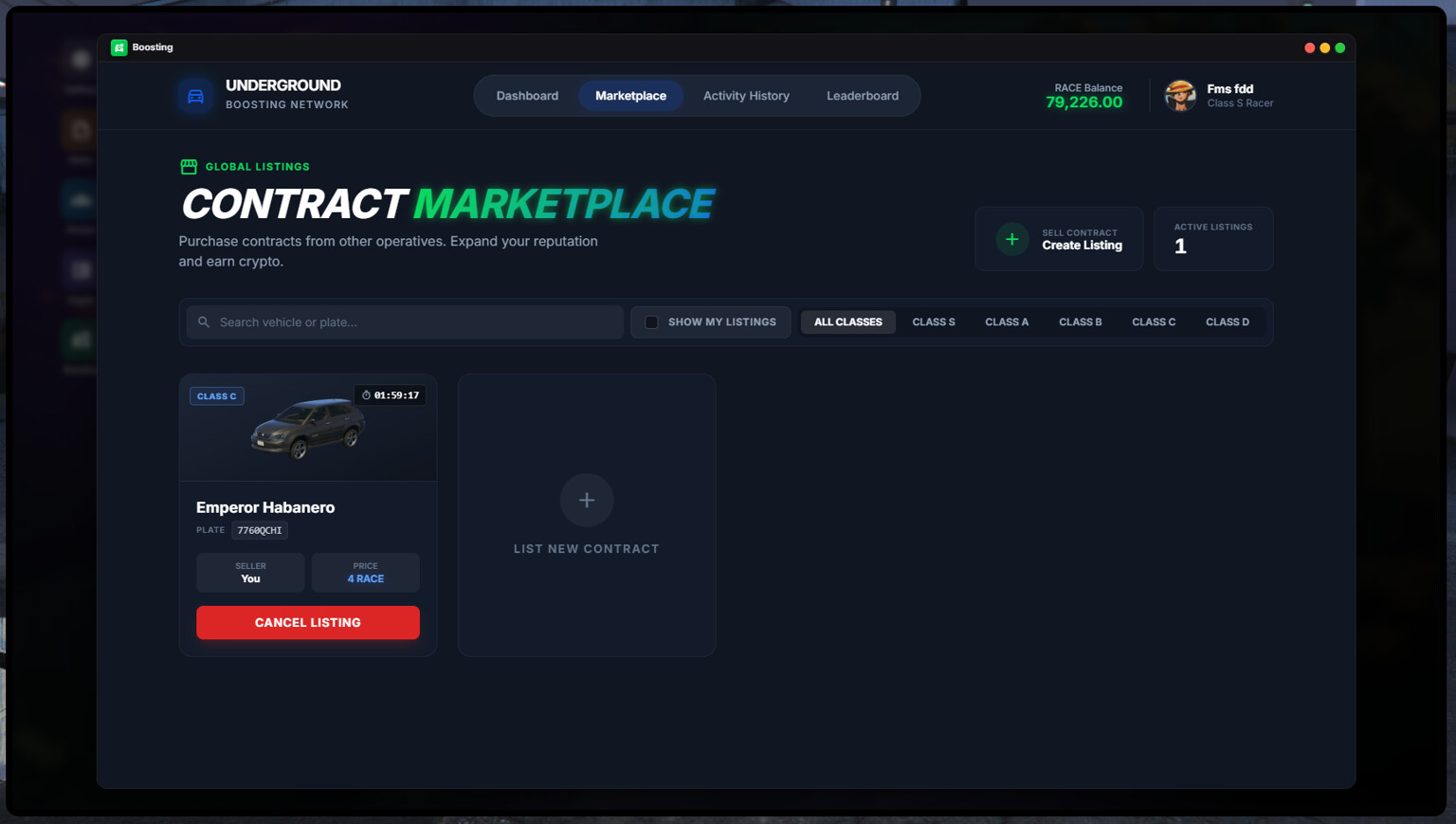Click the Class S Racer rank label
This screenshot has height=824, width=1456.
(x=1240, y=103)
